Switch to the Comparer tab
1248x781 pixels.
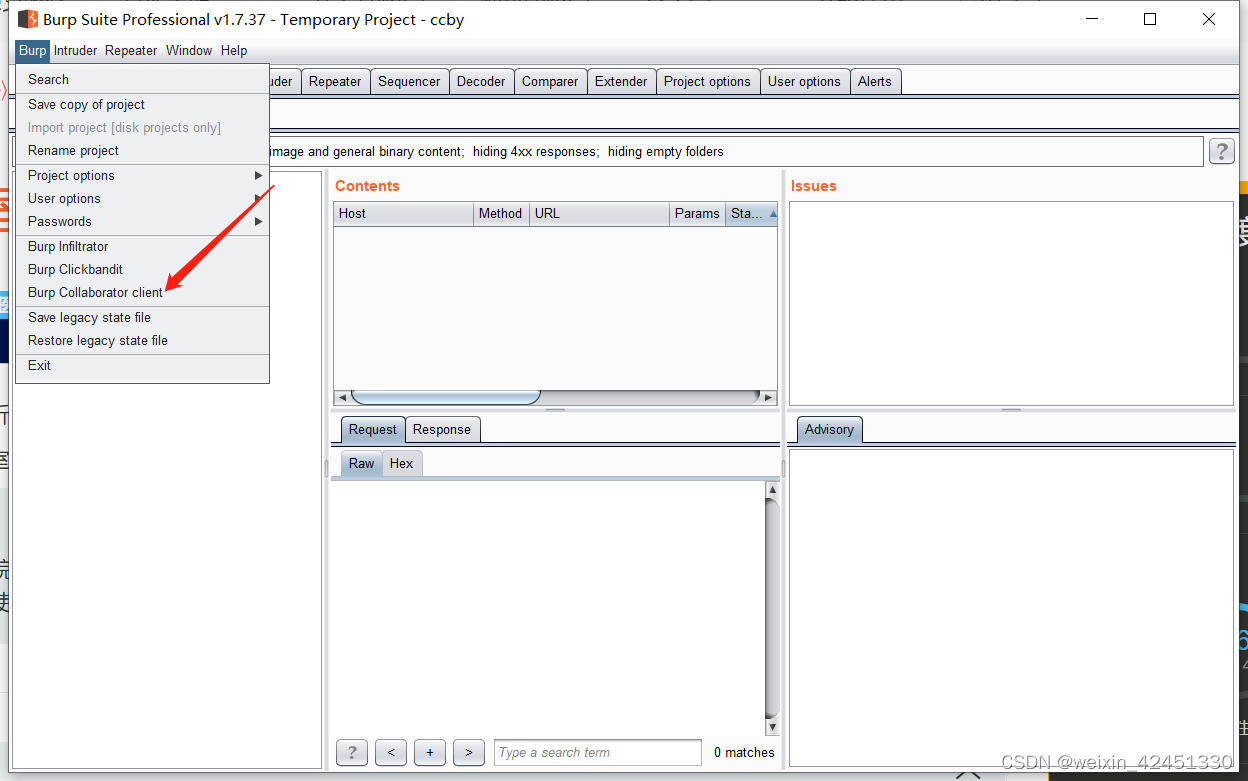click(550, 81)
